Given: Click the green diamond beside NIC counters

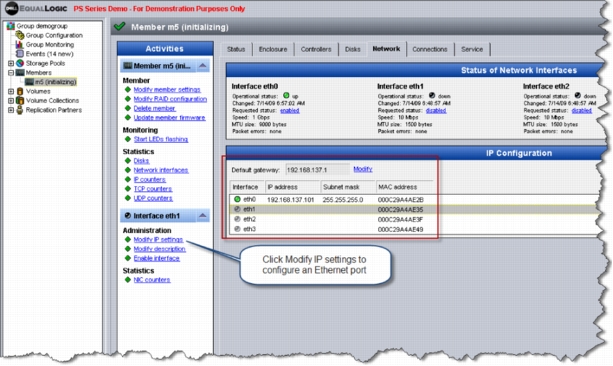Looking at the screenshot, I should coord(127,280).
